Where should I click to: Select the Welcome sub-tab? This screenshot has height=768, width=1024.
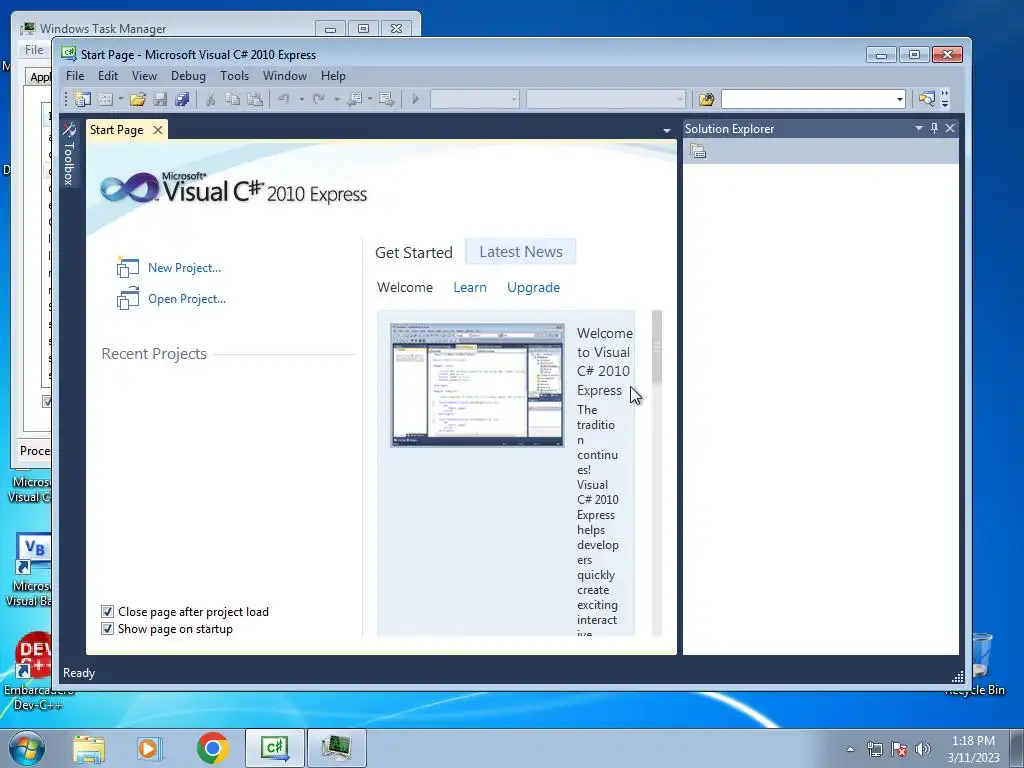[x=405, y=287]
